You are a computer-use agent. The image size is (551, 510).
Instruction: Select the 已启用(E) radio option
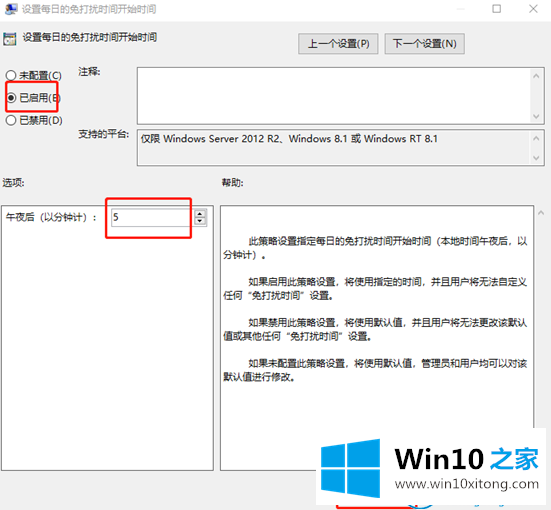(34, 97)
